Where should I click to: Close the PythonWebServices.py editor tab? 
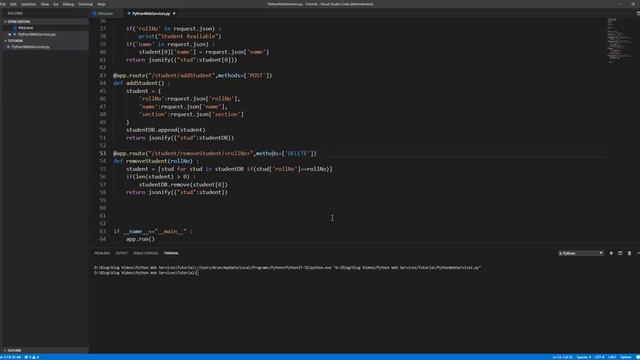click(174, 13)
